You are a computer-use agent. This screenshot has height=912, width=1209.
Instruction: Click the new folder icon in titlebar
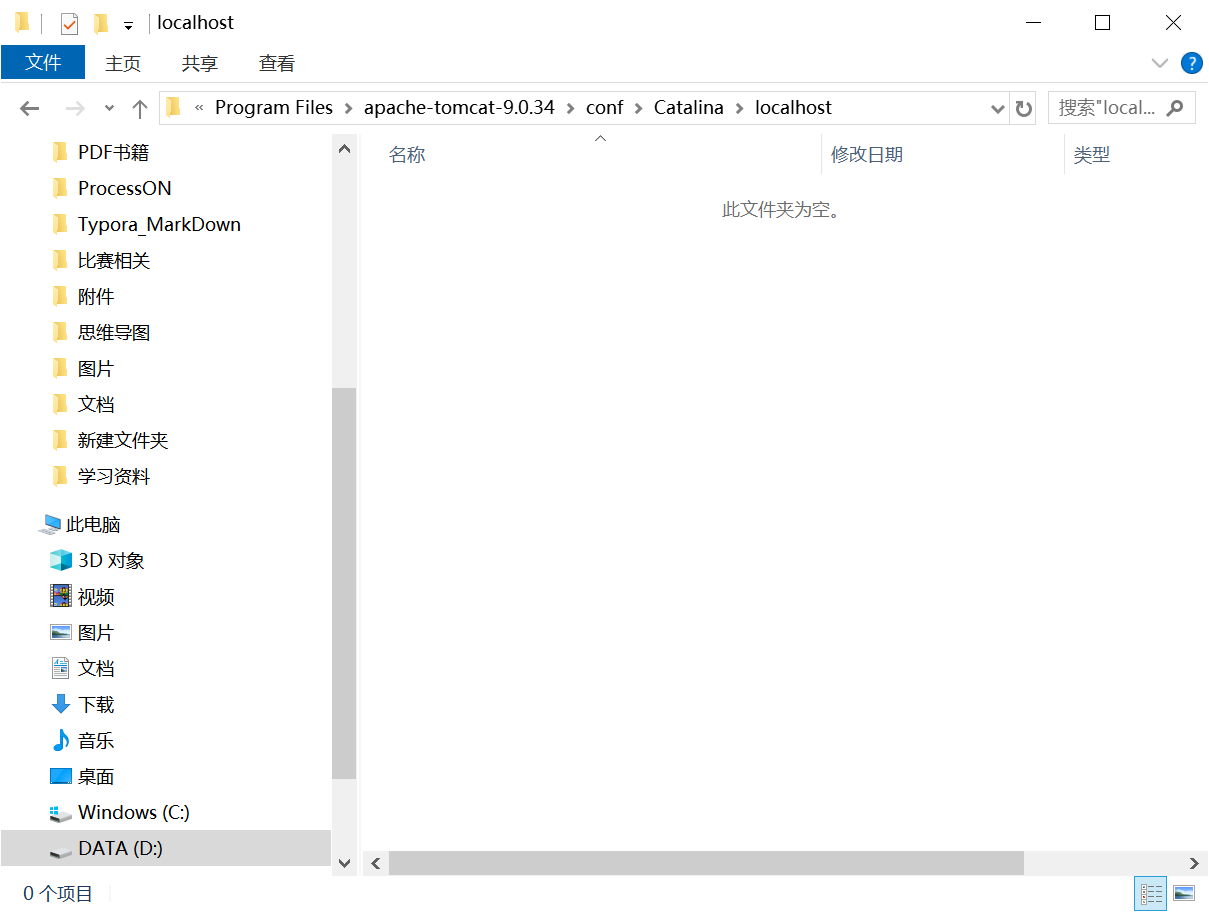[100, 23]
